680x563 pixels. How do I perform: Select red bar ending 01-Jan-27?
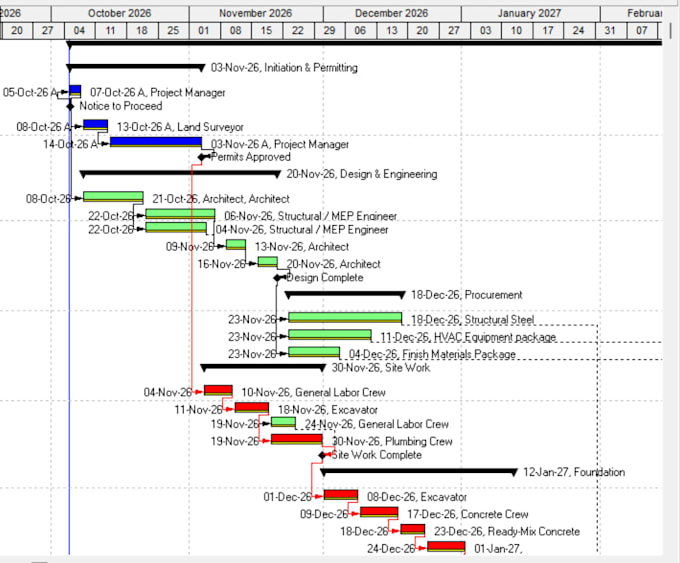pyautogui.click(x=446, y=547)
